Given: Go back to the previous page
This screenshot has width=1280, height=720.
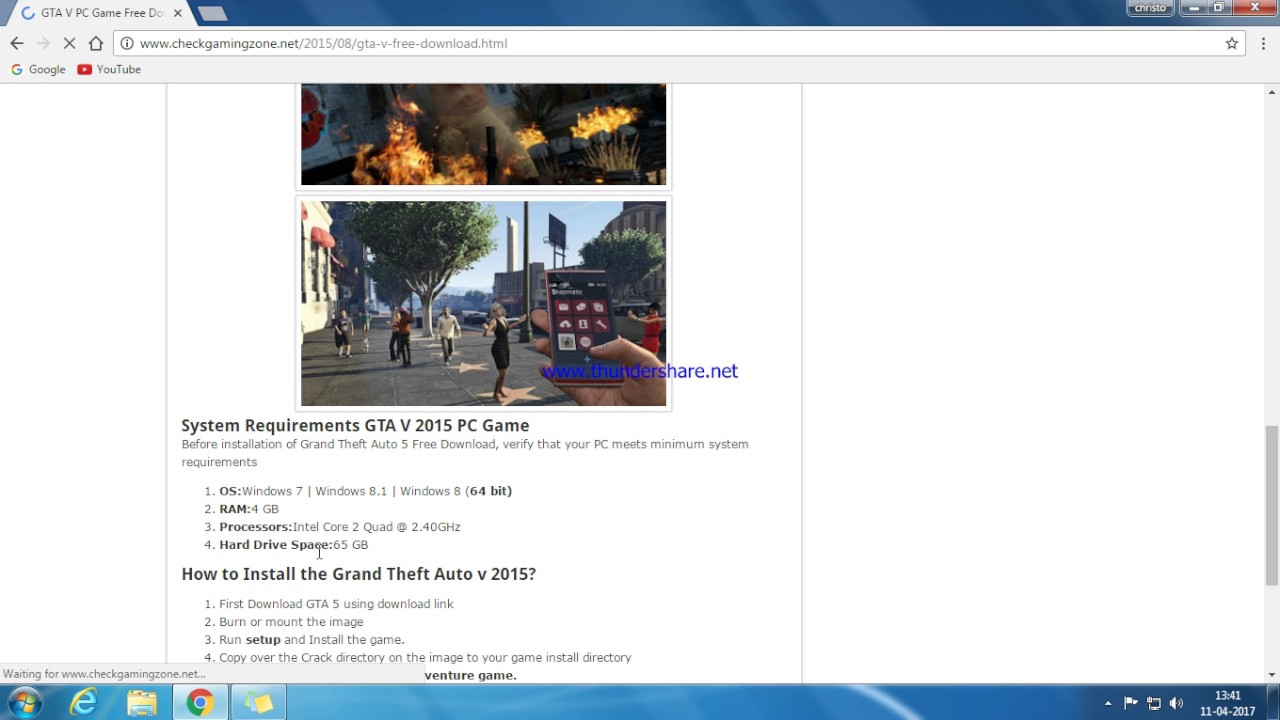Looking at the screenshot, I should click(17, 43).
